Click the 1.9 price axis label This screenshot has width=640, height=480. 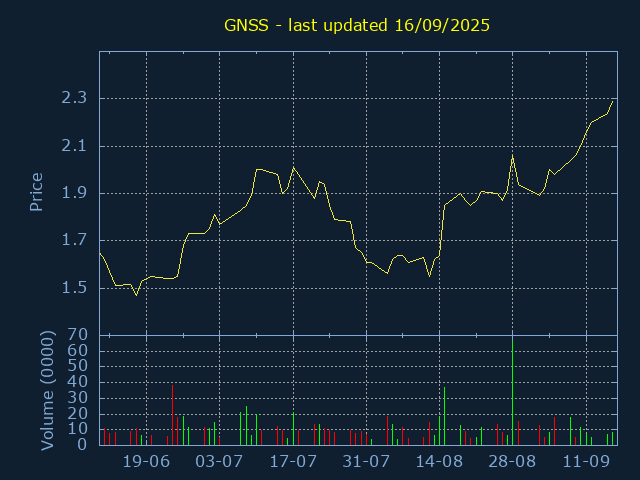point(74,193)
